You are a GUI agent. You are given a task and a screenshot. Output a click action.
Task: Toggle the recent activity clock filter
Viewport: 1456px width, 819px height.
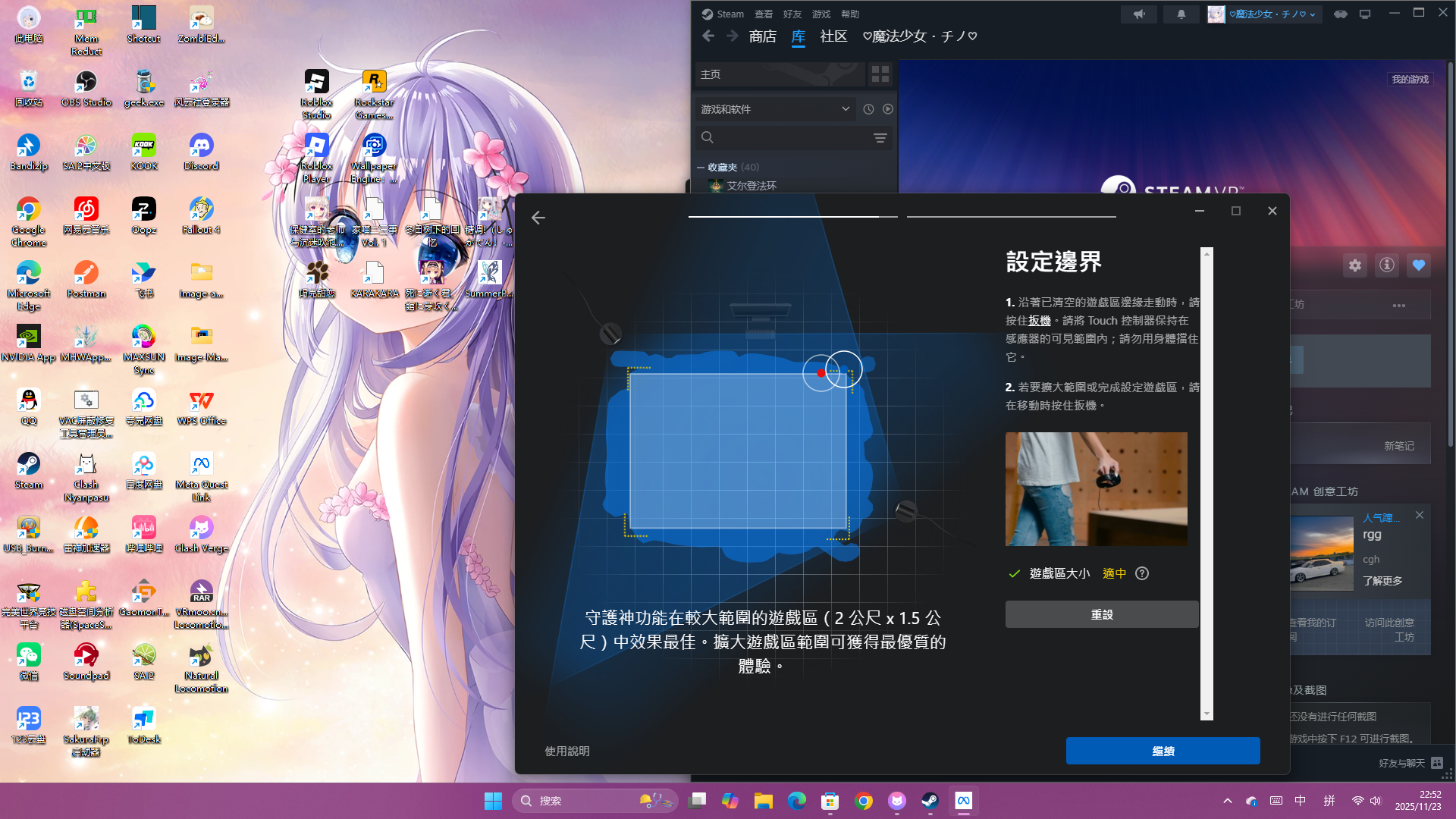pos(868,109)
